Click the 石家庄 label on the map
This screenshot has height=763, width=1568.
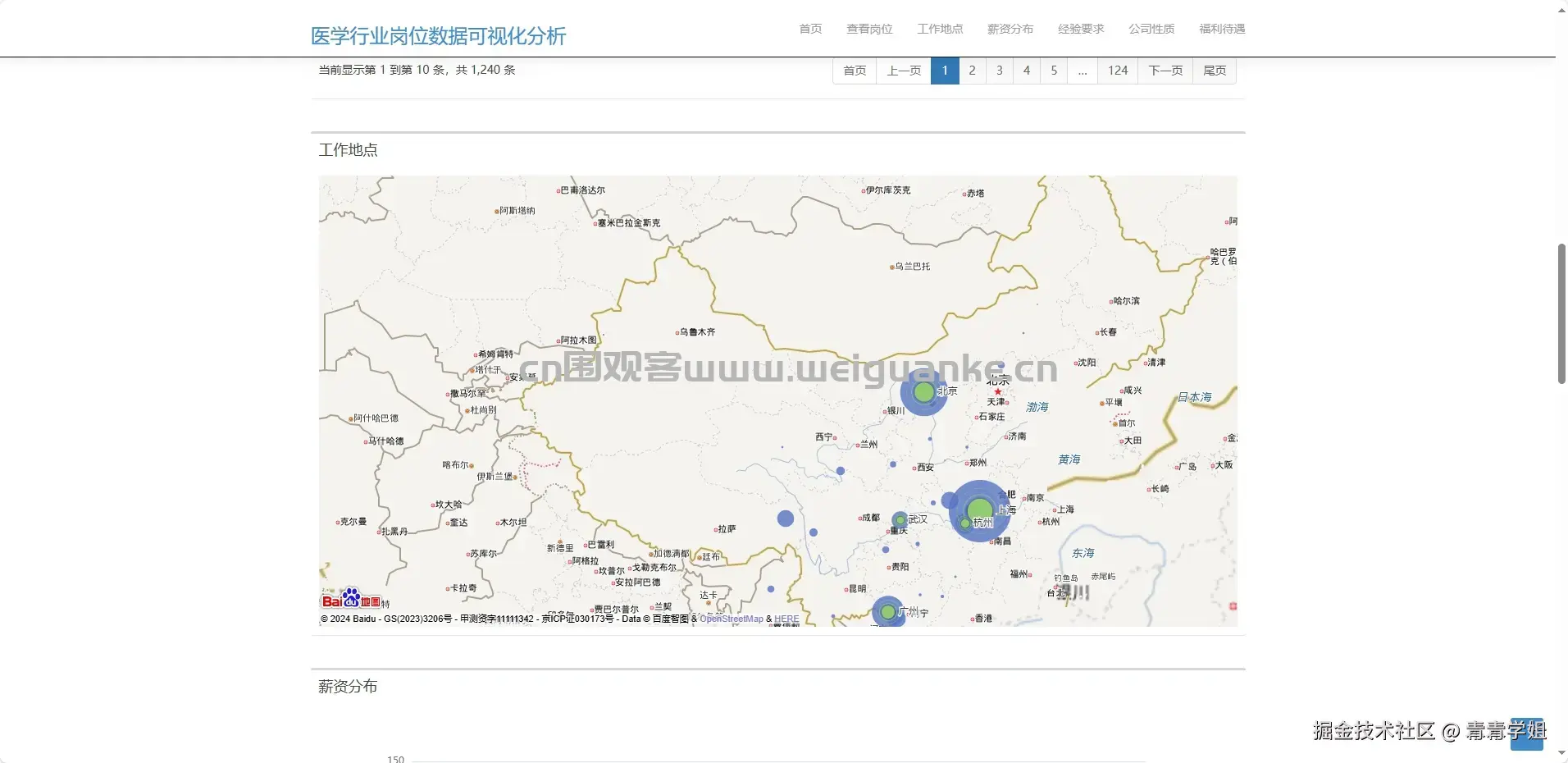tap(991, 417)
